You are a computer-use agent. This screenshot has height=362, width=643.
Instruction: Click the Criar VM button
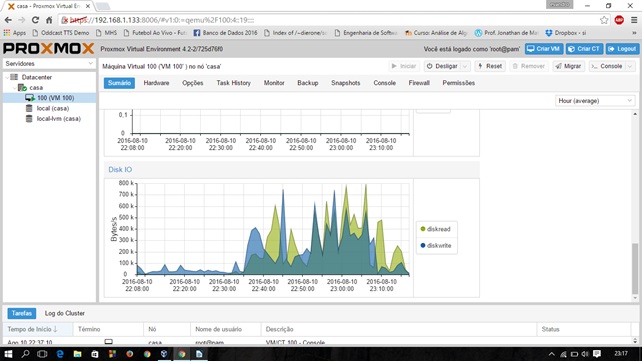544,49
